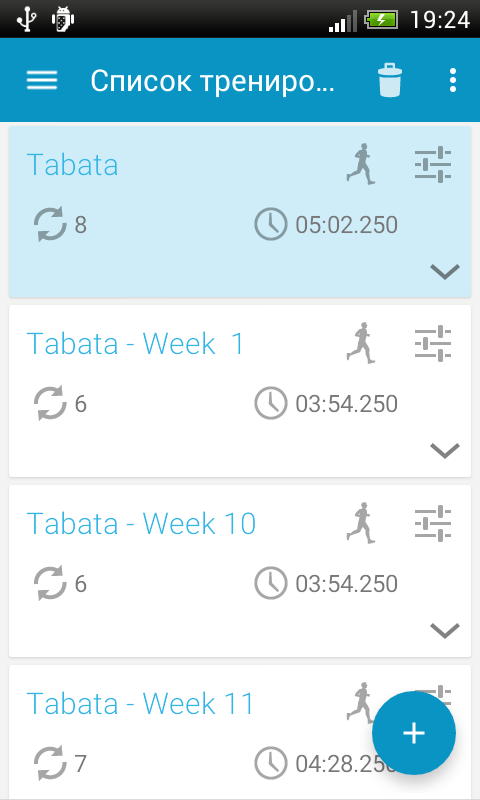Select the Tabata - Week 1 title
Screen dimensions: 480x800
tap(136, 343)
